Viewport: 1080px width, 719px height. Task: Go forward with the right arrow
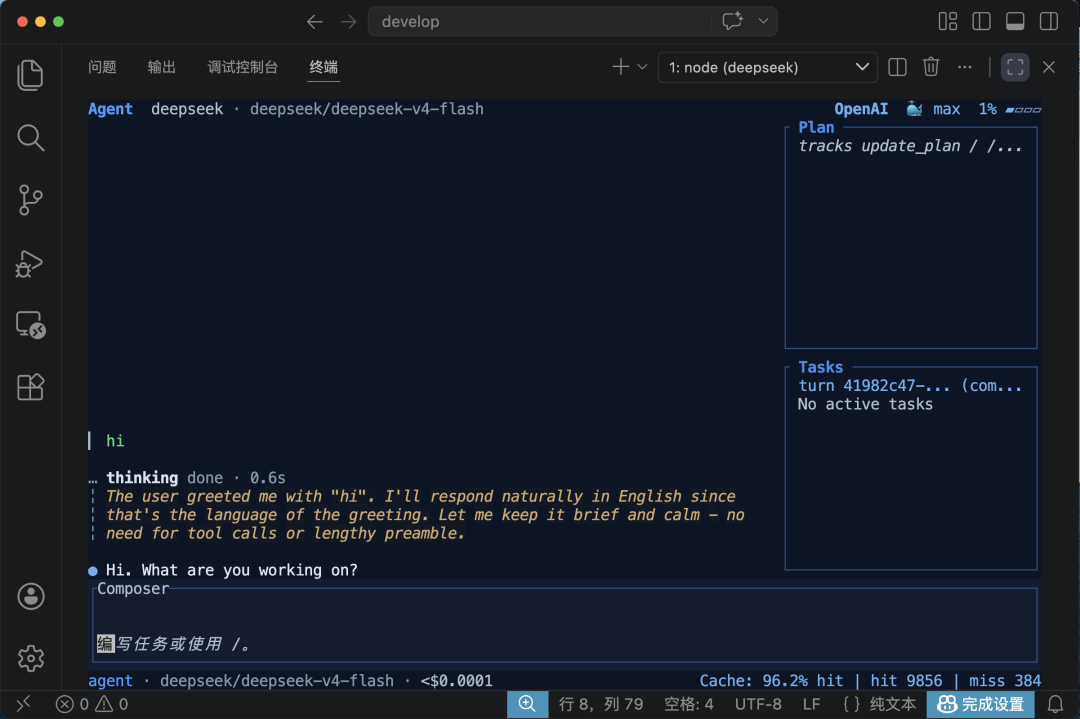[x=349, y=21]
